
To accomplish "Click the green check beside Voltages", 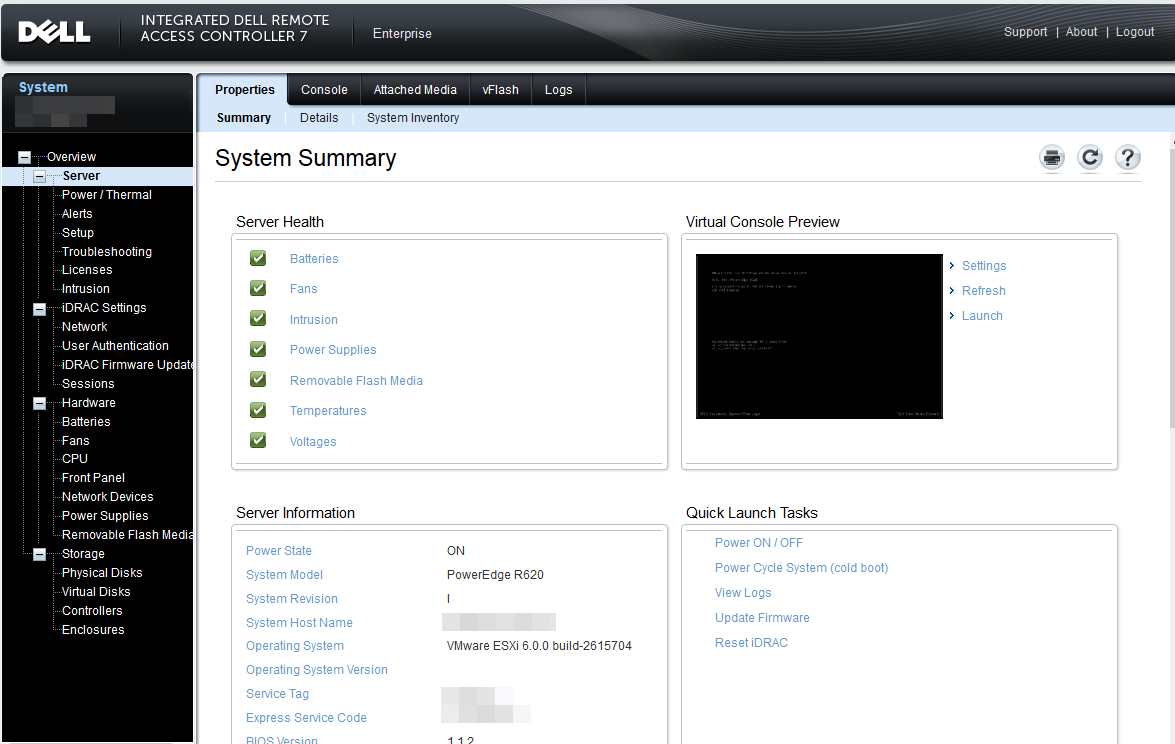I will [x=258, y=441].
